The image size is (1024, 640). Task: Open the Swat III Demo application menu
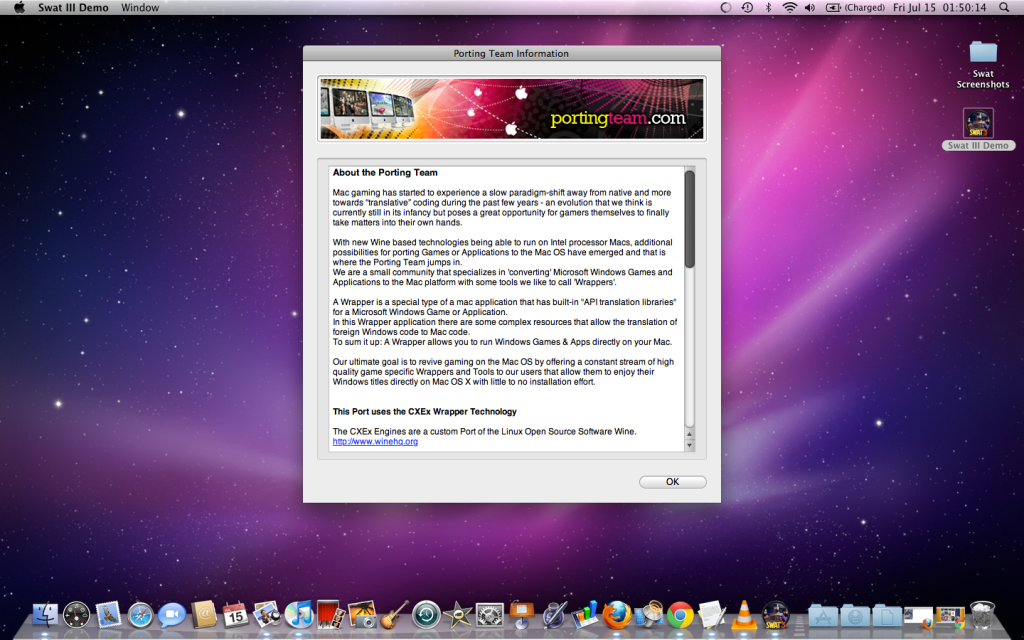73,8
